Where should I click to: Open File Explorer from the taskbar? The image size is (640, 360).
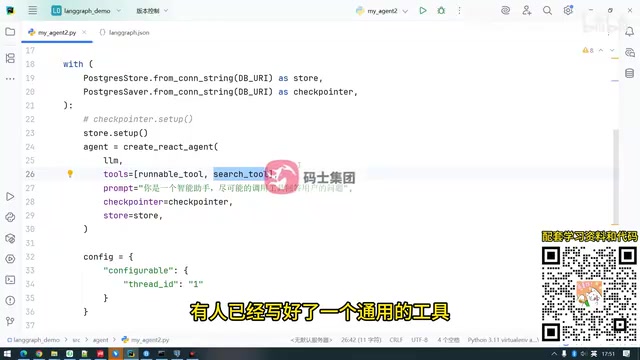point(54,353)
